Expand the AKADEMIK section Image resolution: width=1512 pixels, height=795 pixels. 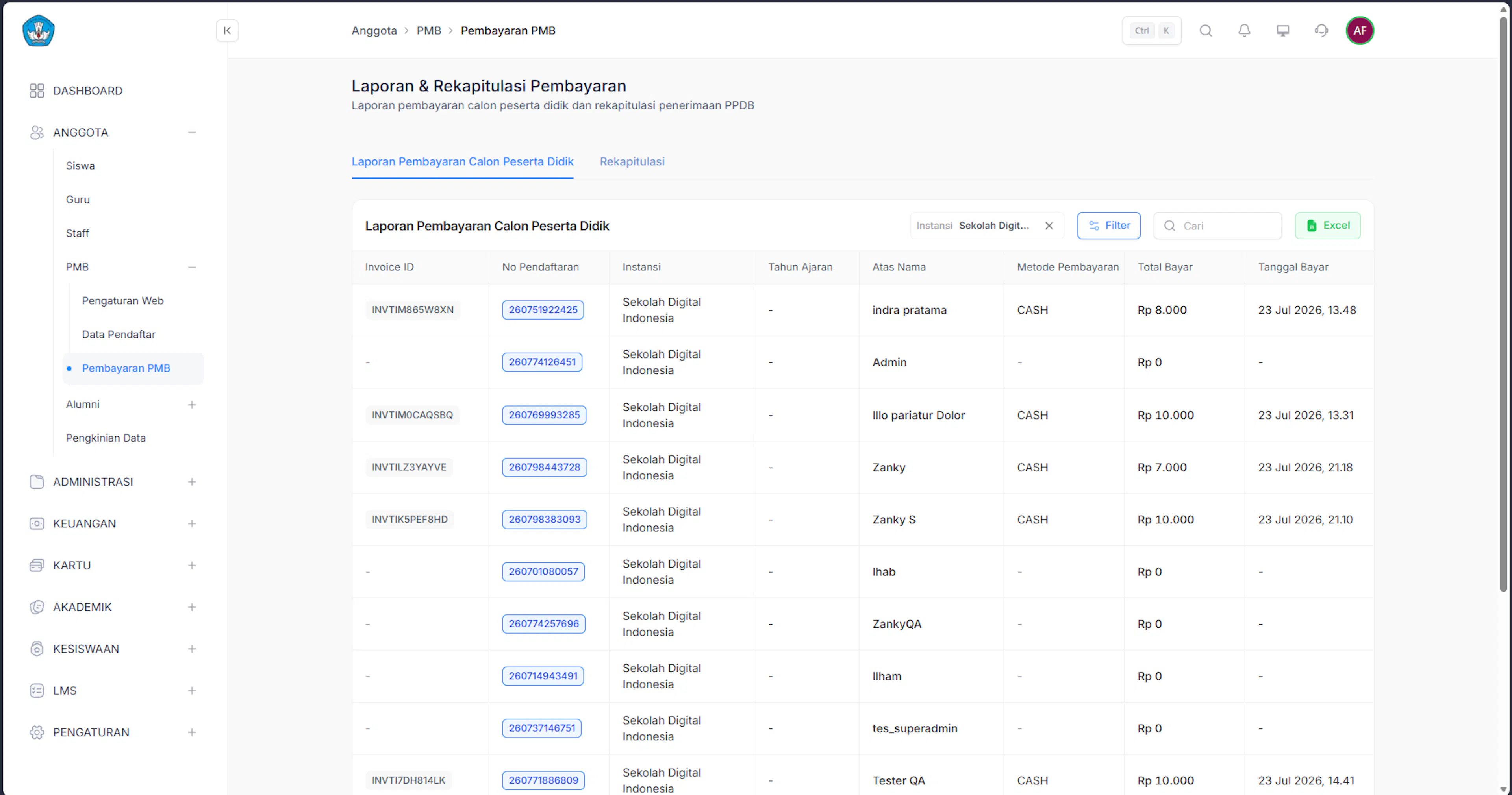coord(192,606)
